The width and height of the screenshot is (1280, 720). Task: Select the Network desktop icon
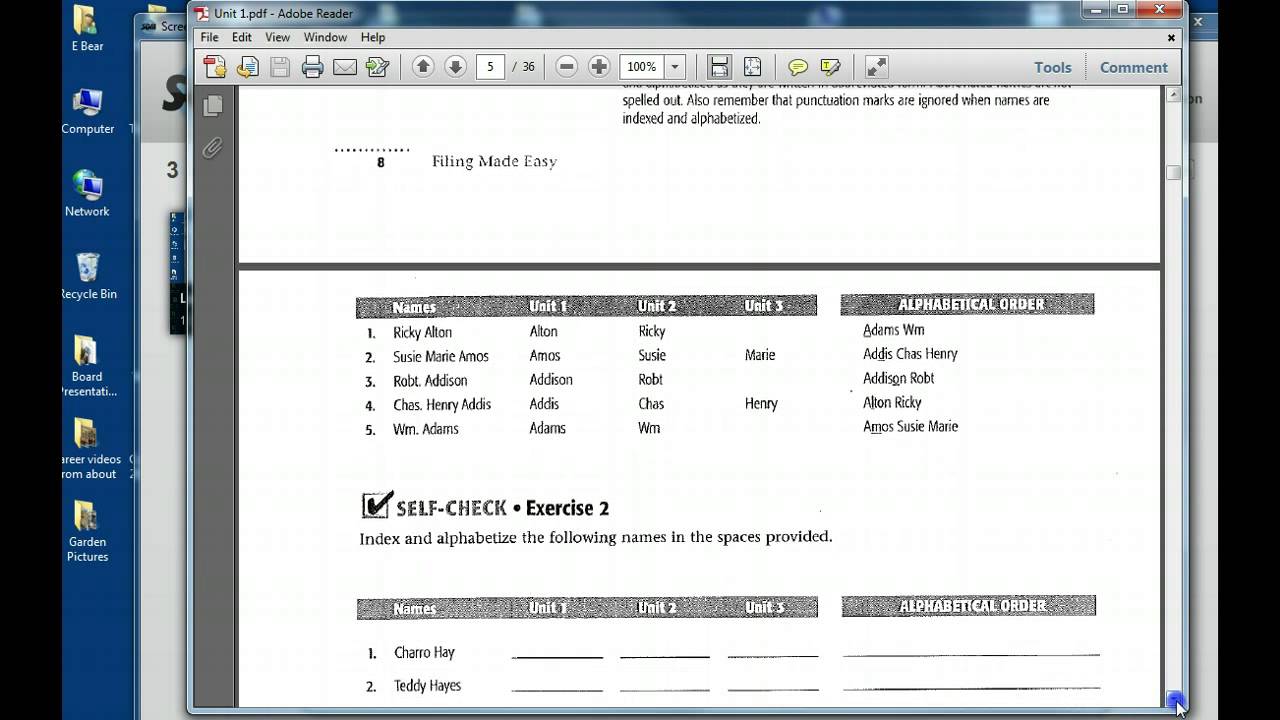[87, 194]
